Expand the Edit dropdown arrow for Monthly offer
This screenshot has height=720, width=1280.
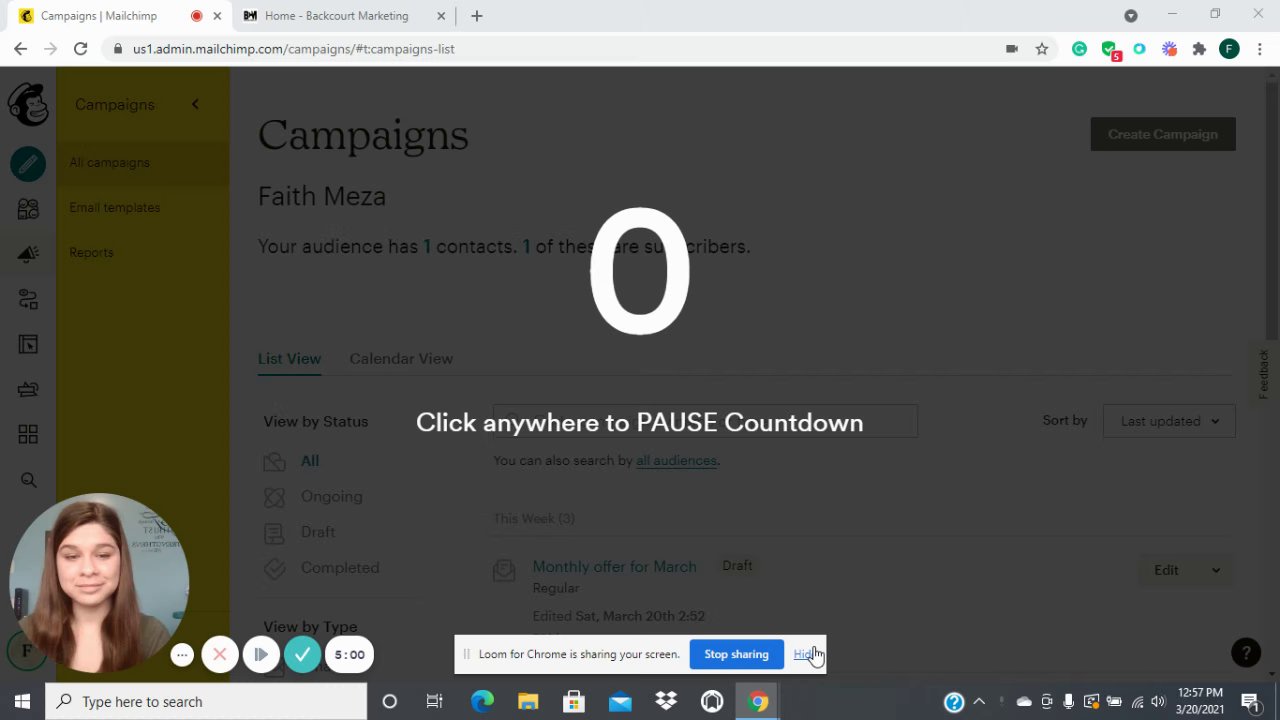(1216, 570)
